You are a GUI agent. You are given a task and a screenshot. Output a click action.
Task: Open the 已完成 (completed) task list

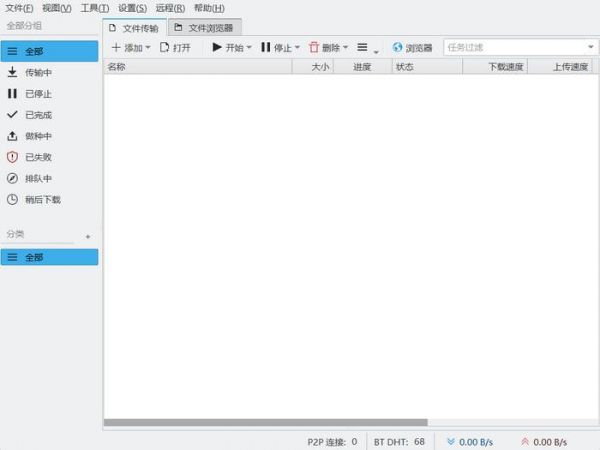coord(38,114)
